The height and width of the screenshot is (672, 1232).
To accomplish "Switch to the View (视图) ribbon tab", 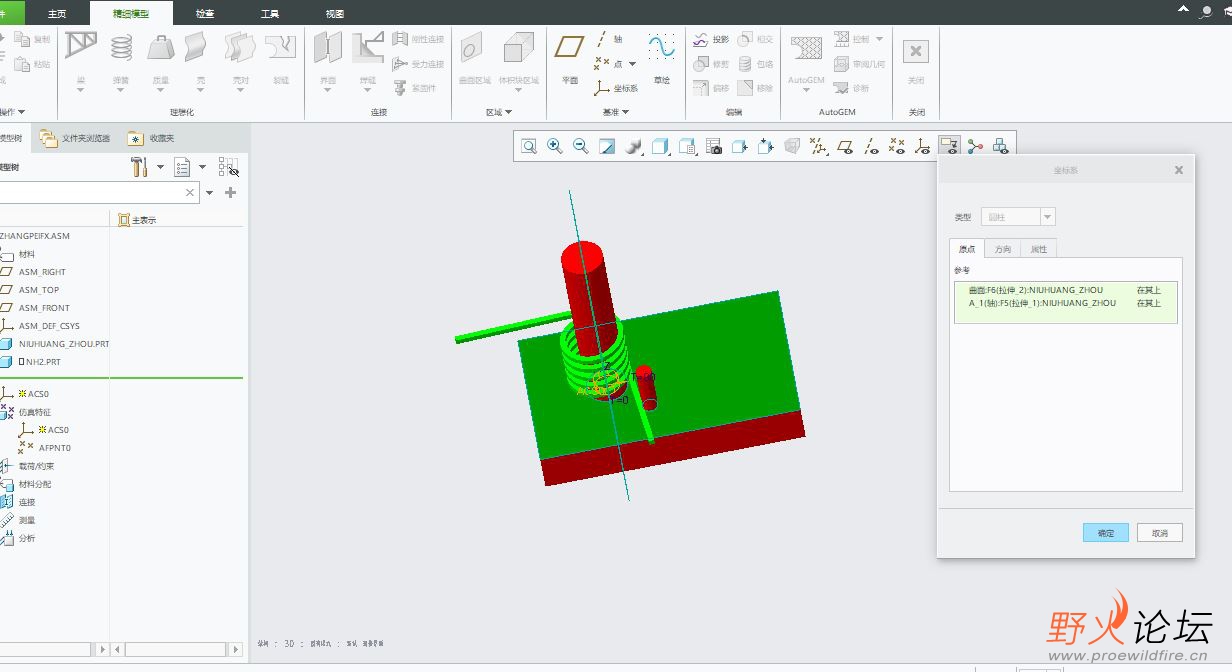I will (x=335, y=13).
